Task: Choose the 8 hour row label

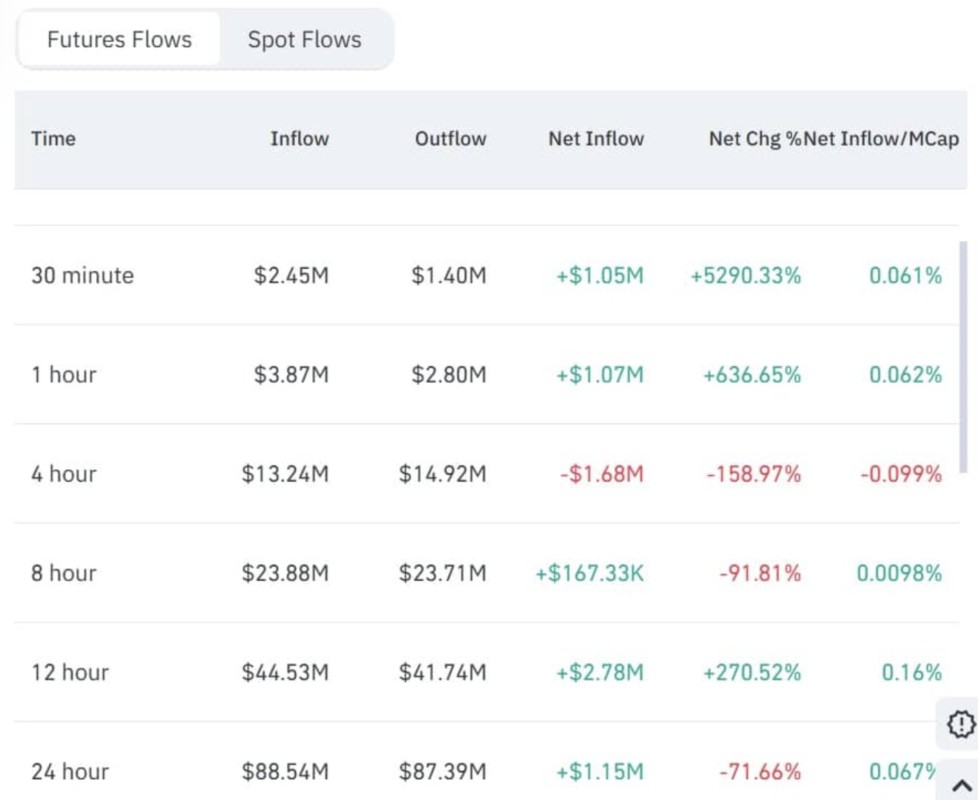Action: point(64,573)
